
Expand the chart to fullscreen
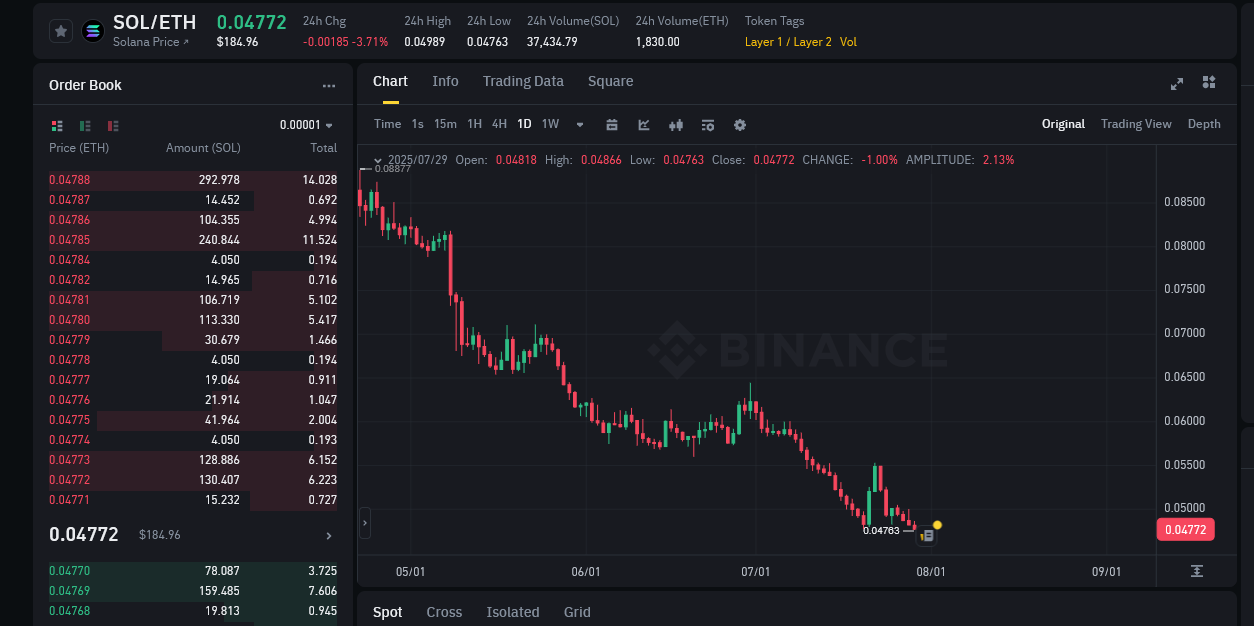click(1177, 83)
